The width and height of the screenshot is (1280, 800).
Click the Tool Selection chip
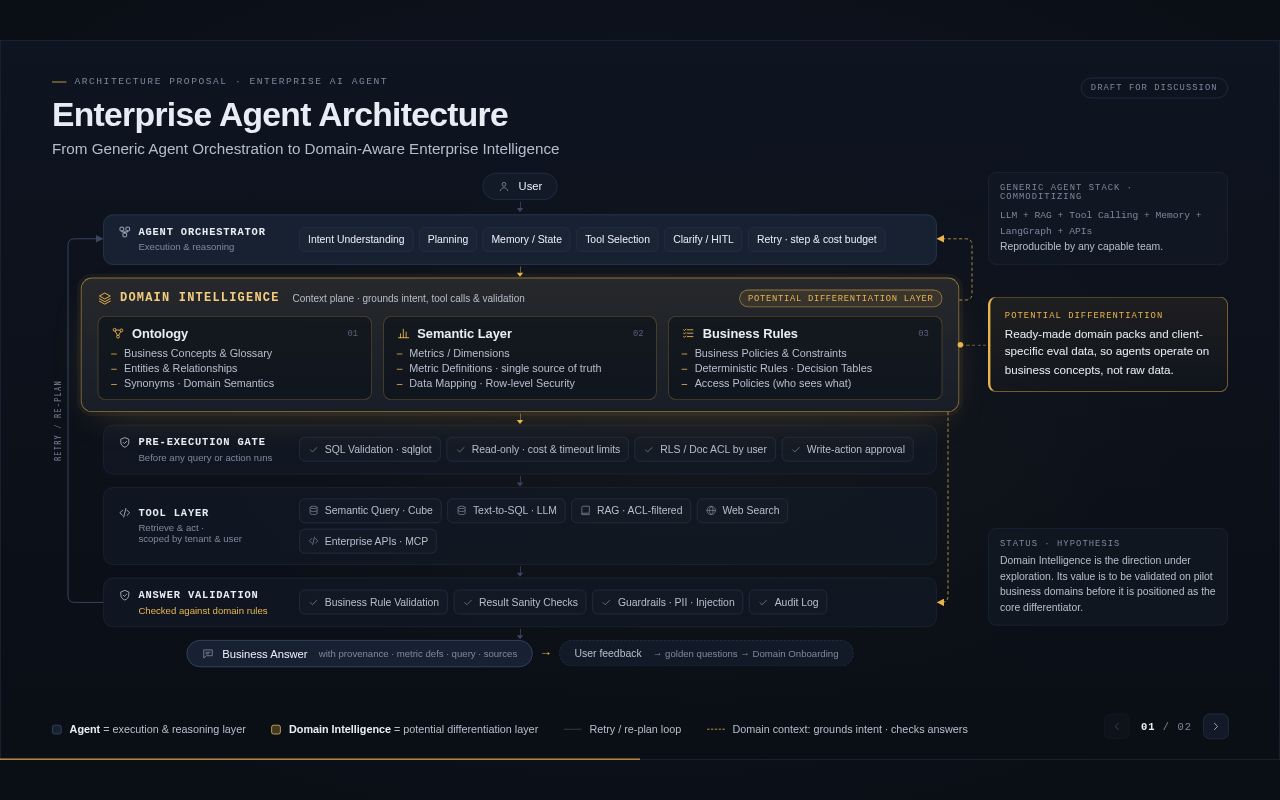(x=617, y=240)
